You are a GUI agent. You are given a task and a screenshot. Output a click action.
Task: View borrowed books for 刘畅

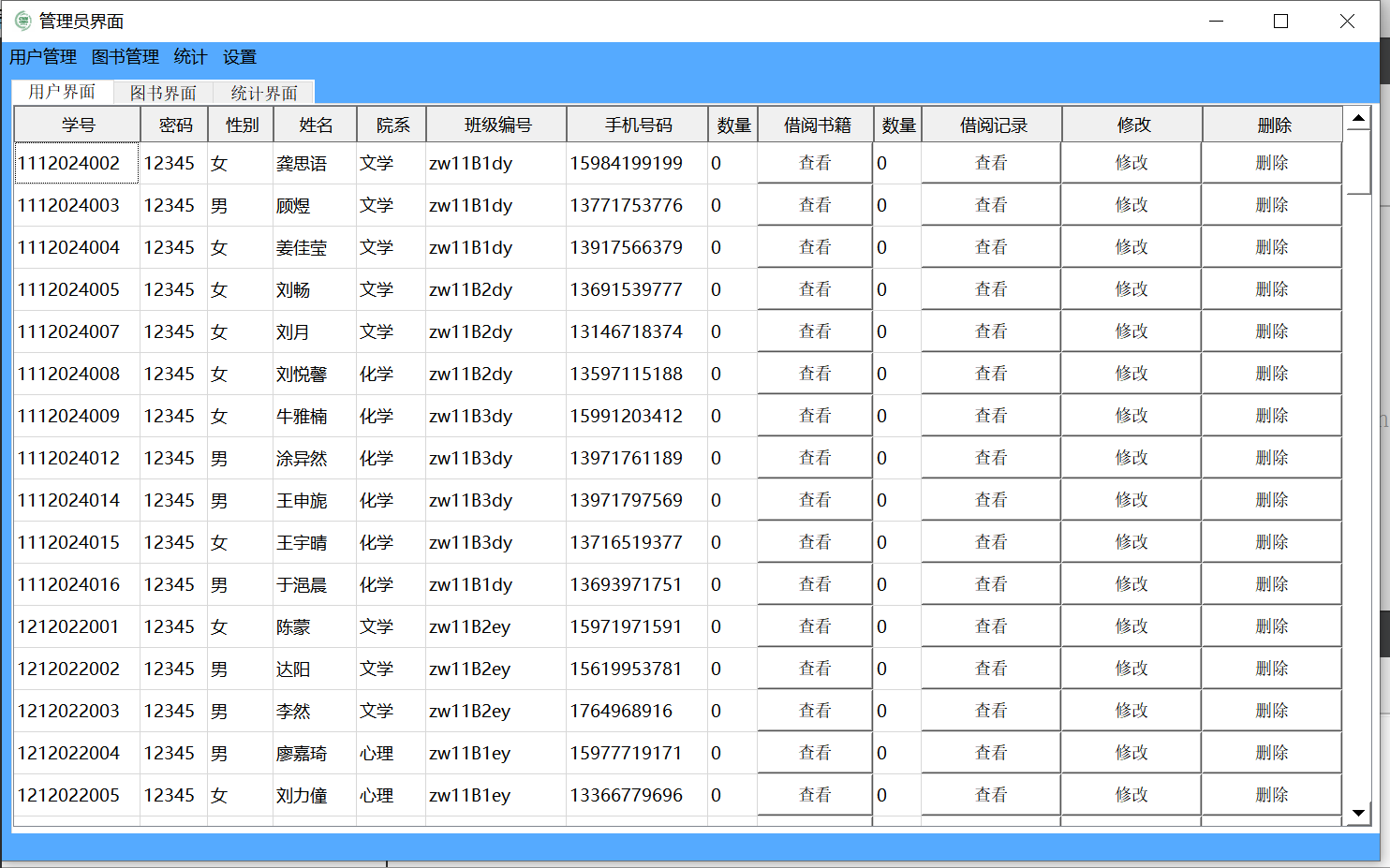click(815, 289)
